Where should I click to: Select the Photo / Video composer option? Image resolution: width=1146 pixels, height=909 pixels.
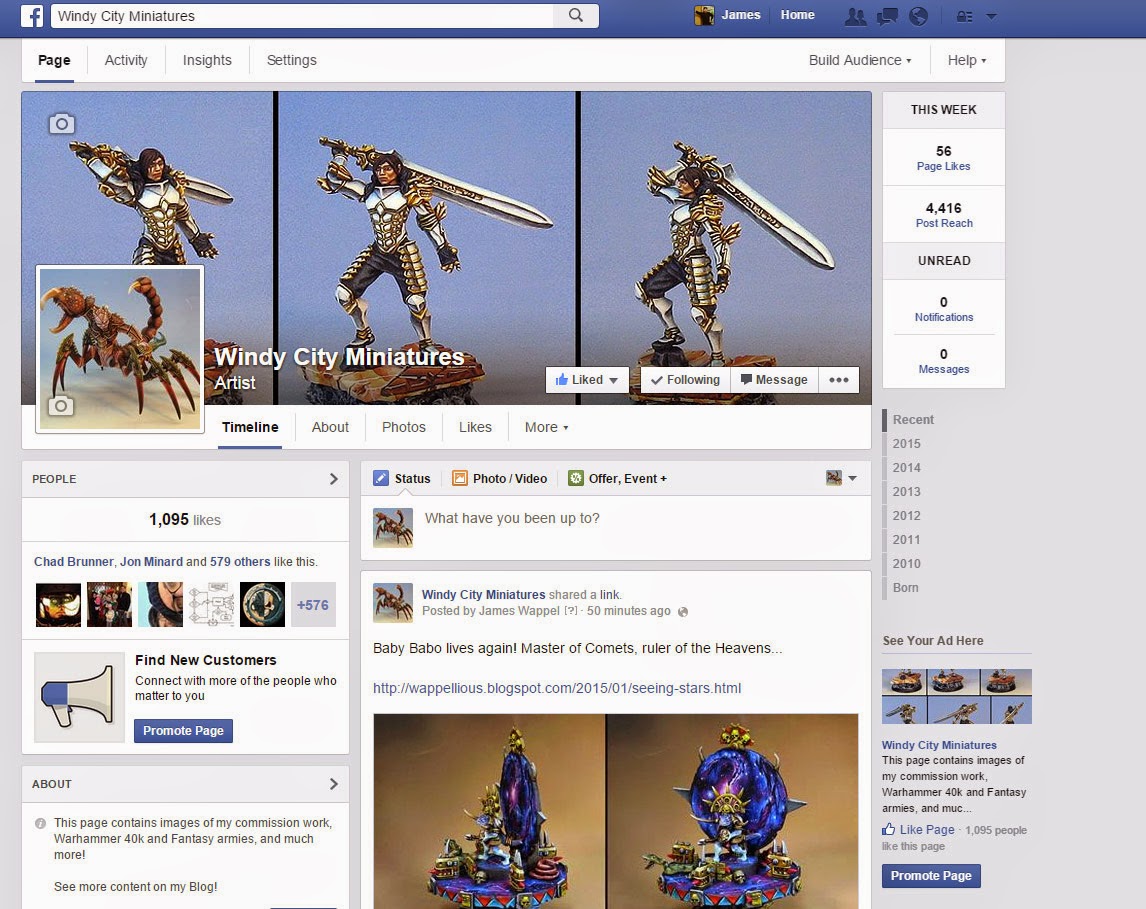point(499,479)
